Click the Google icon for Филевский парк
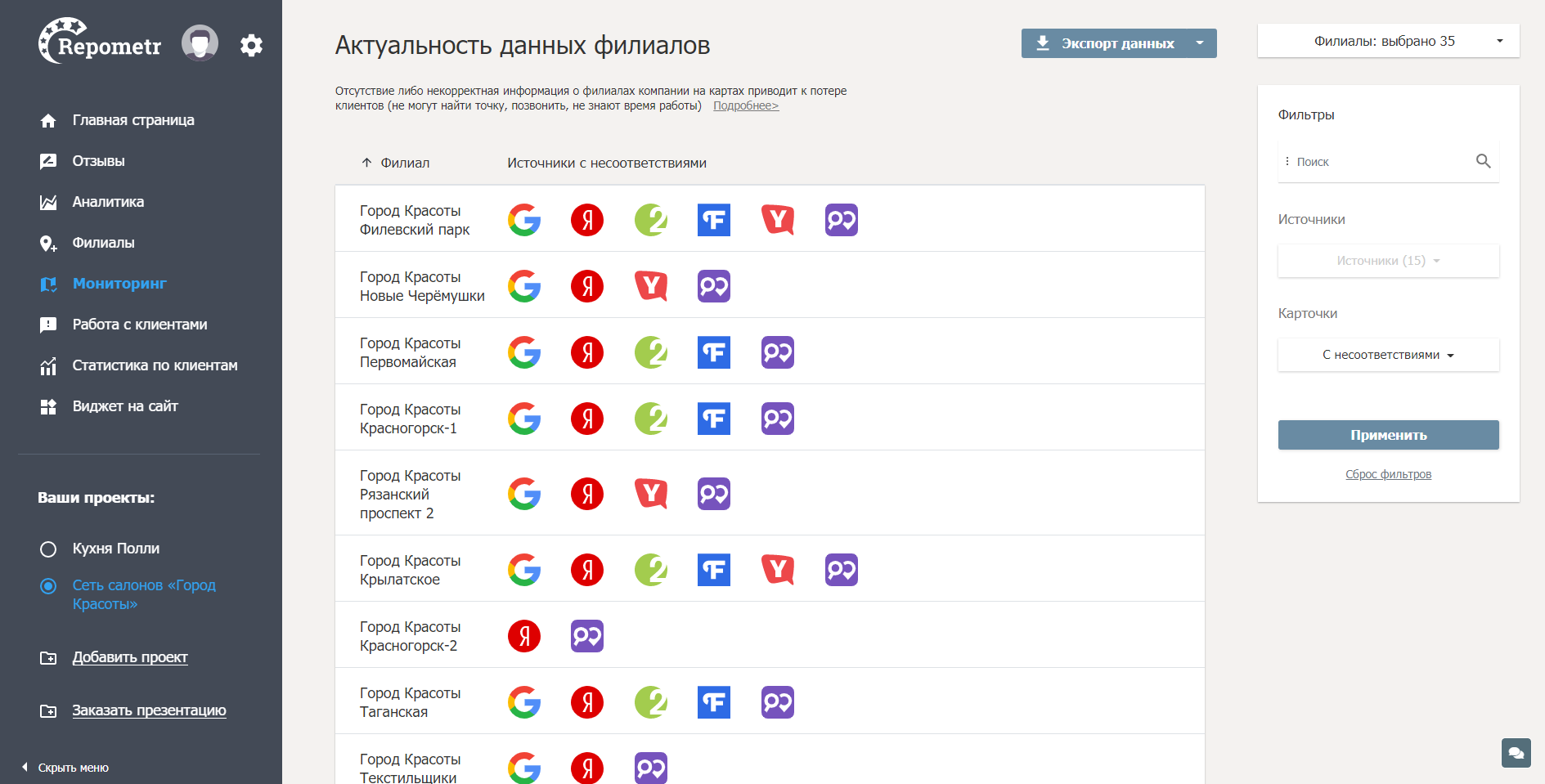 (524, 220)
